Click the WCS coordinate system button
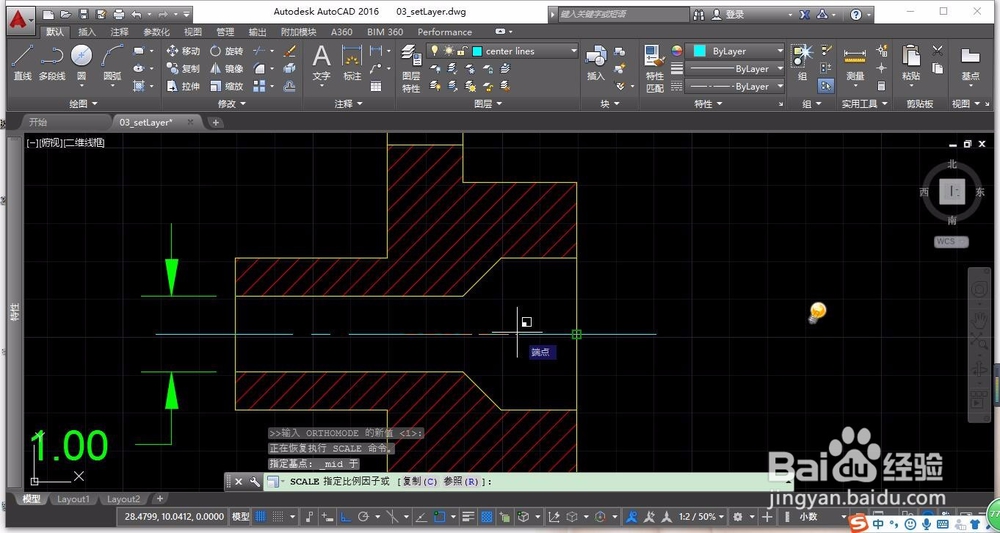Screen dimensions: 1000x533 click(x=951, y=242)
